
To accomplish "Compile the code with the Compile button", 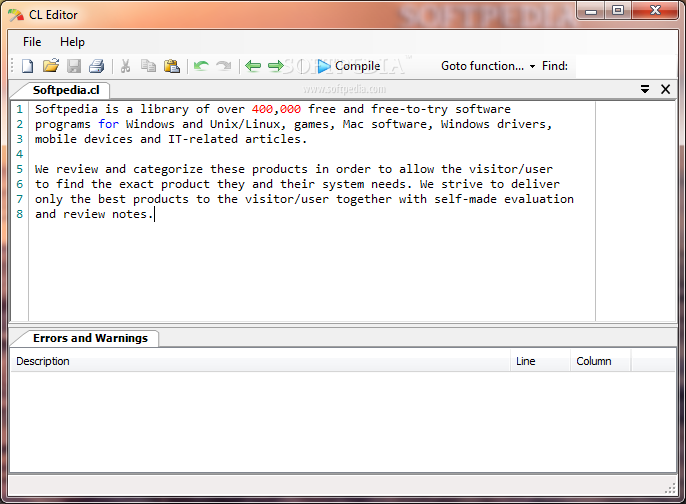I will (349, 66).
